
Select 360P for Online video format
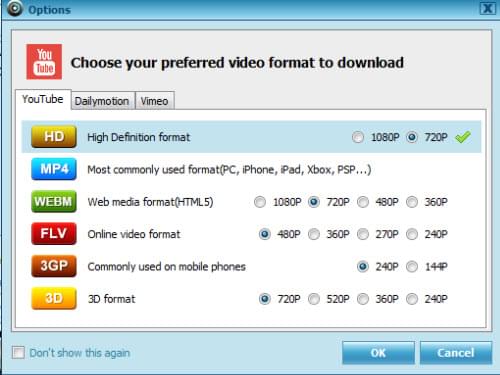(314, 234)
